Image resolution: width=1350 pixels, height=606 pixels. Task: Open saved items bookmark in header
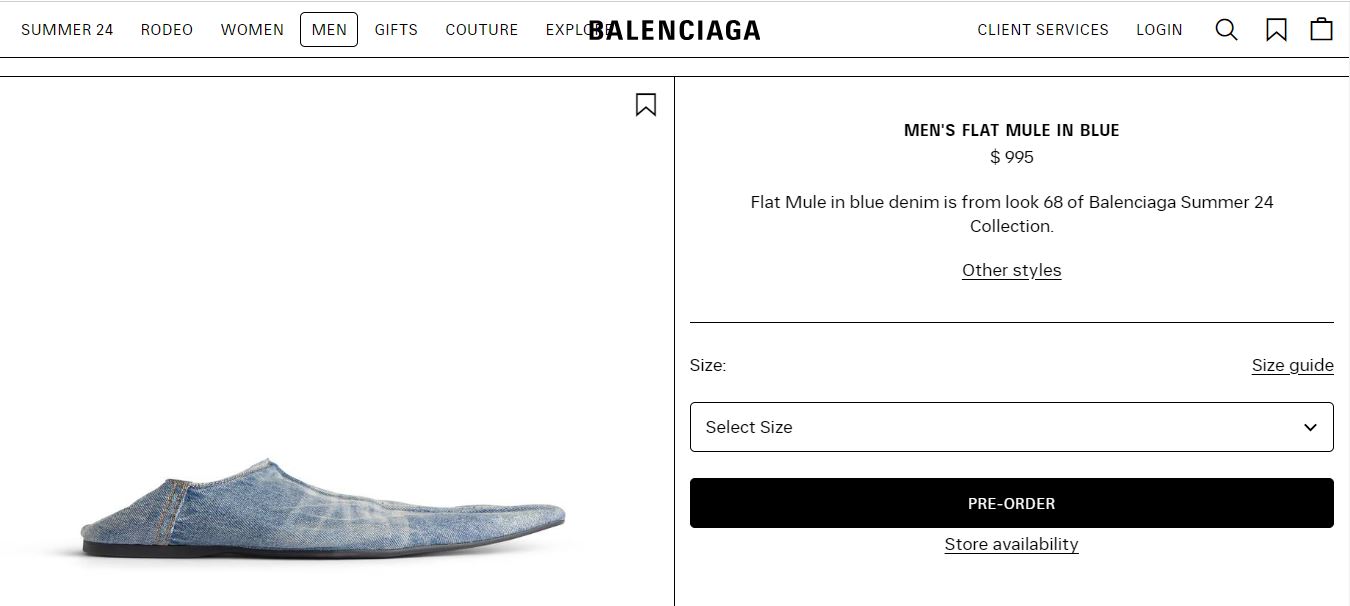(x=1276, y=30)
